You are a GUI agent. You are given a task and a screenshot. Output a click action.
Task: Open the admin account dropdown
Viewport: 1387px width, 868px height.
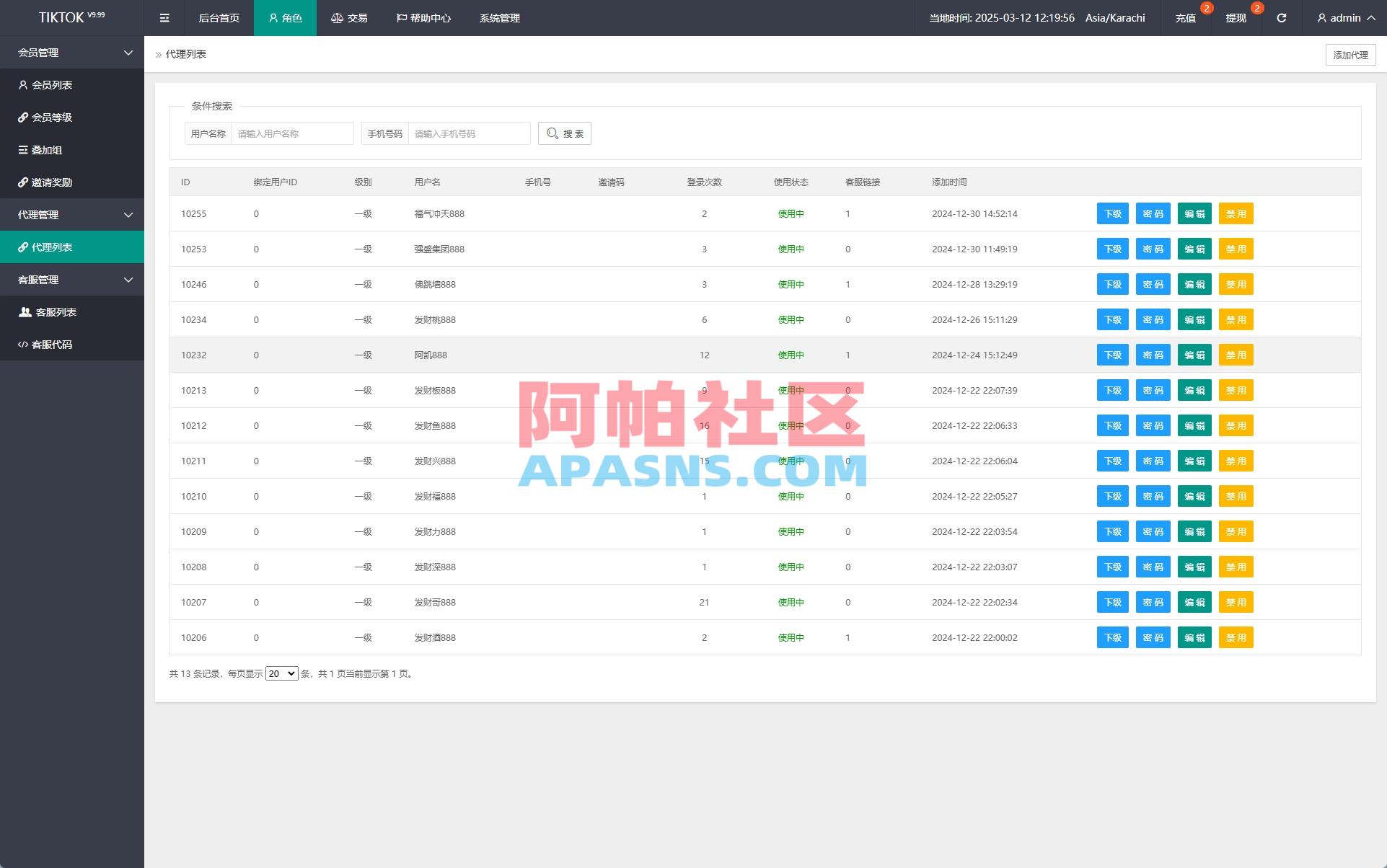coord(1343,18)
